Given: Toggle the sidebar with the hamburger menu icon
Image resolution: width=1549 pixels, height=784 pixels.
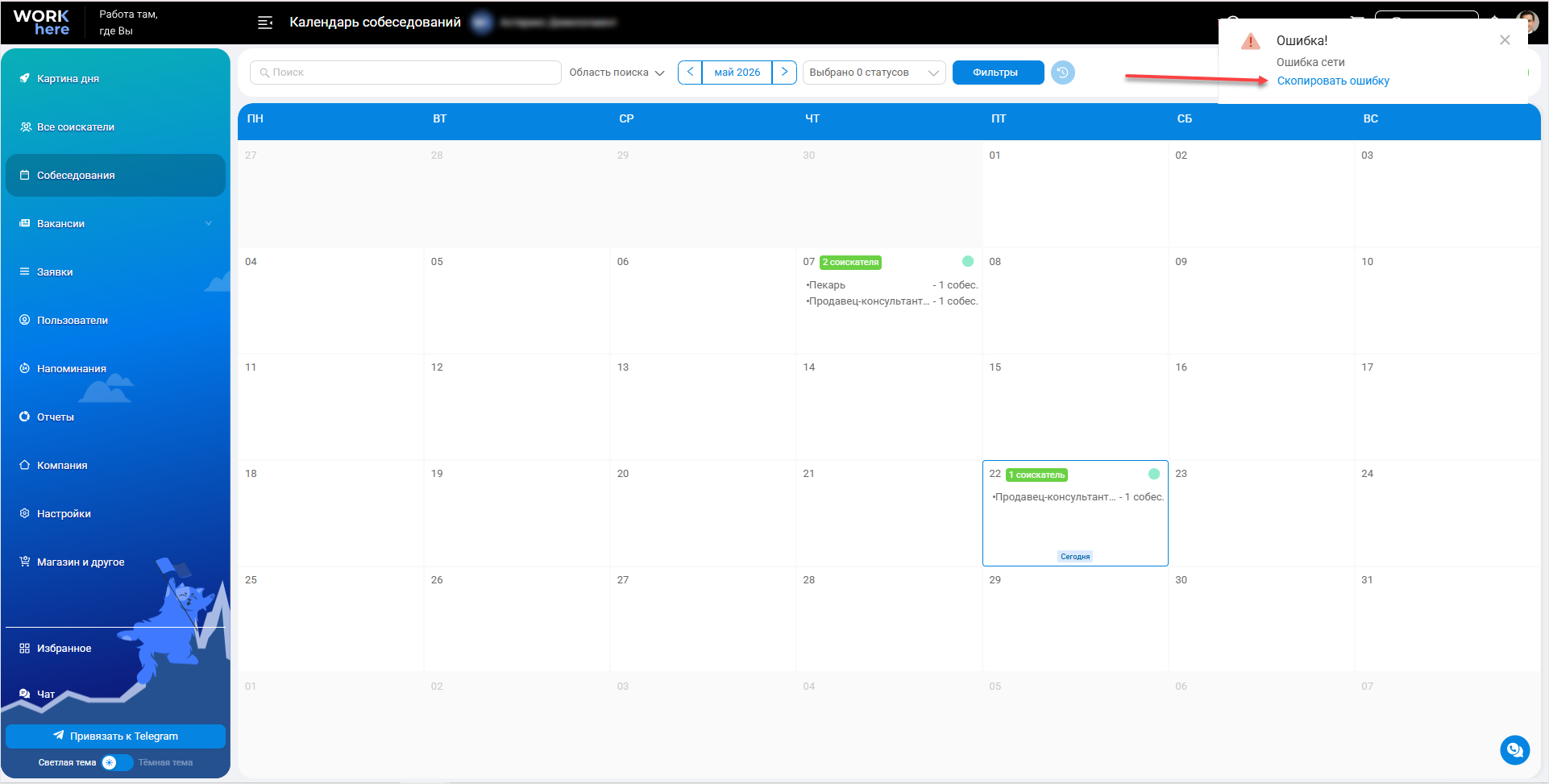Looking at the screenshot, I should [x=265, y=23].
